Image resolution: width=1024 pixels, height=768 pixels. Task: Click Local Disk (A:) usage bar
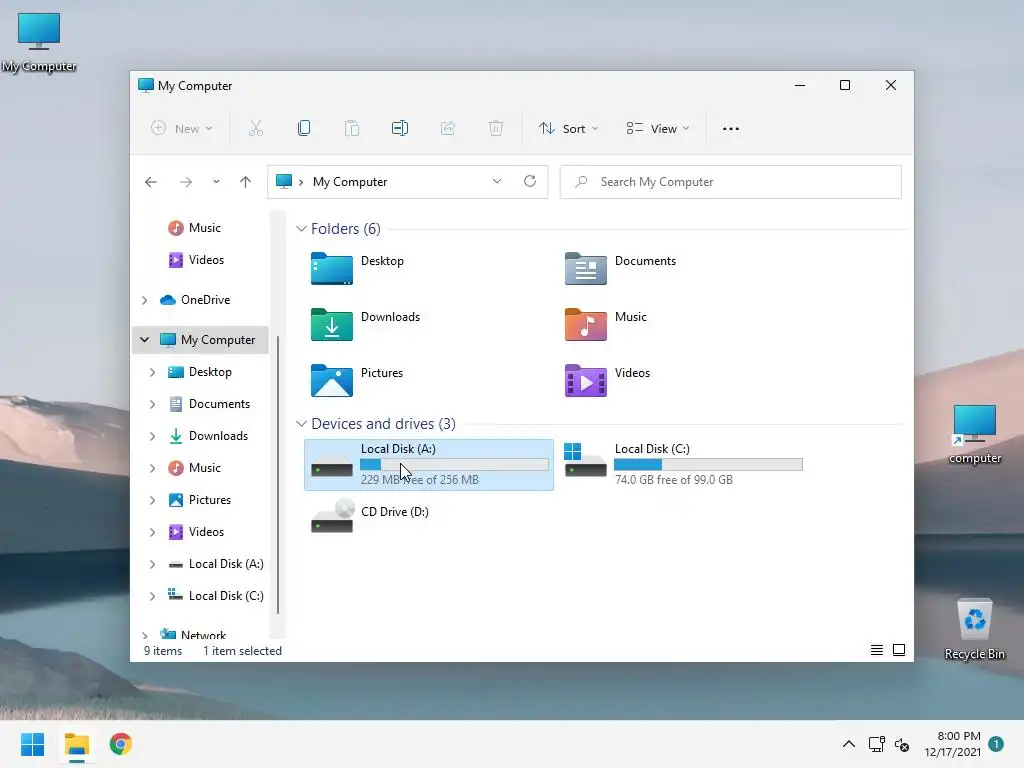tap(455, 464)
